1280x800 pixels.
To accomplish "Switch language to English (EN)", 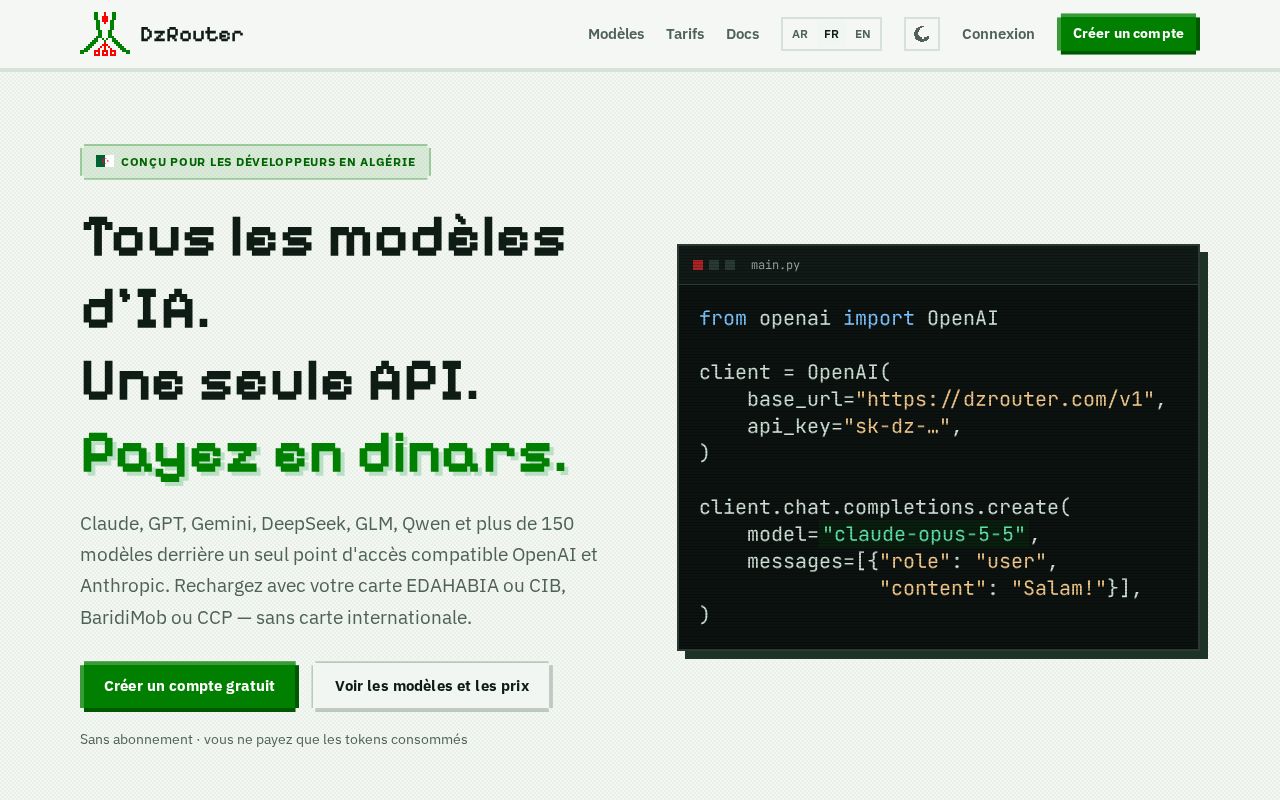I will 863,34.
